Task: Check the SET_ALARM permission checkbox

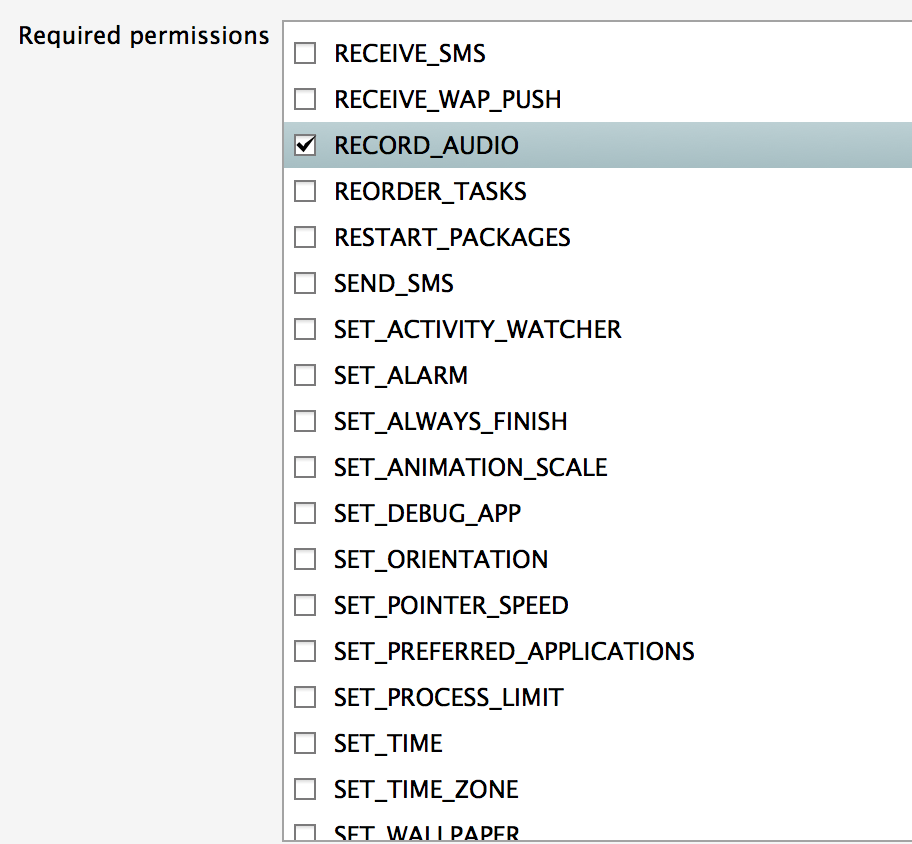Action: [305, 375]
